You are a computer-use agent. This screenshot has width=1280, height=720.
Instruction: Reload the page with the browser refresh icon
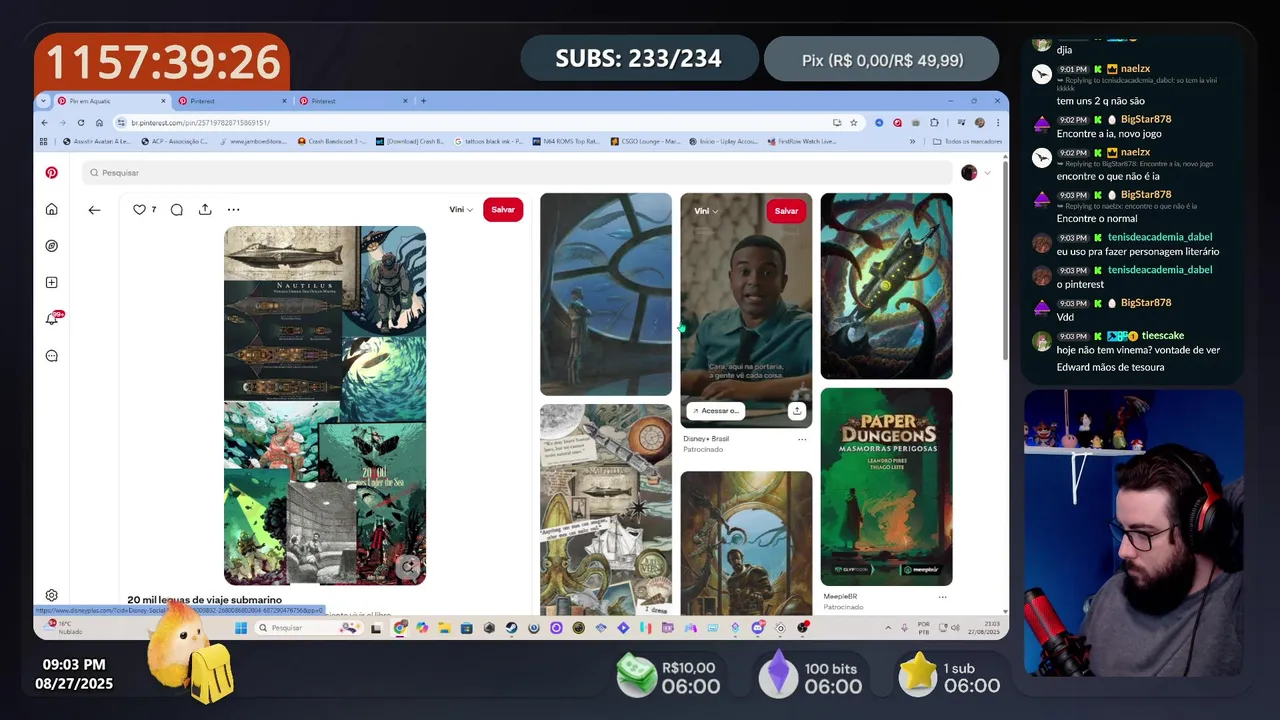[81, 122]
